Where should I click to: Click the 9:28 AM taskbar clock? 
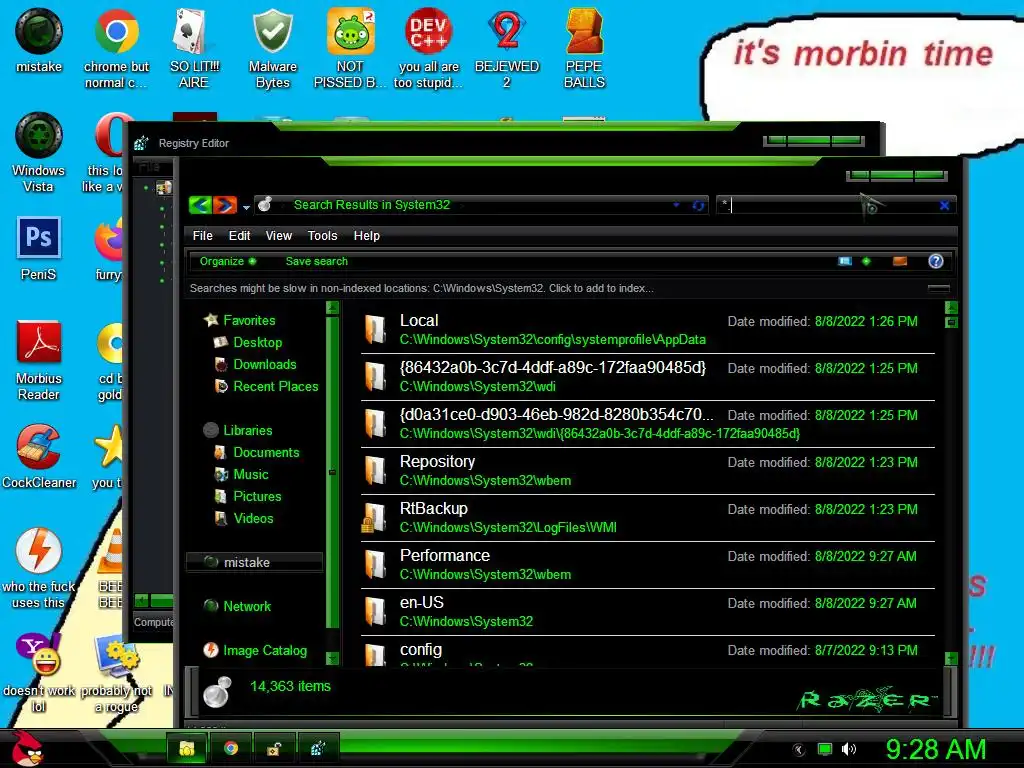click(936, 749)
